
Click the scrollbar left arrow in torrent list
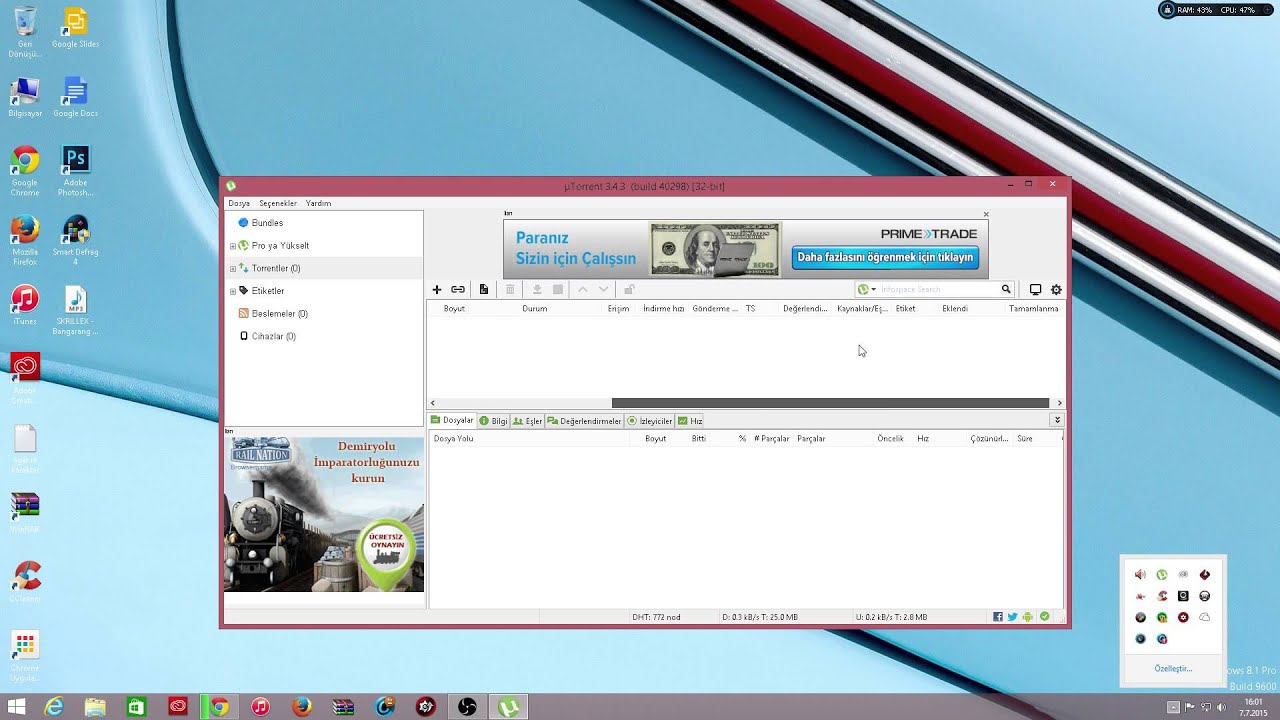[432, 403]
